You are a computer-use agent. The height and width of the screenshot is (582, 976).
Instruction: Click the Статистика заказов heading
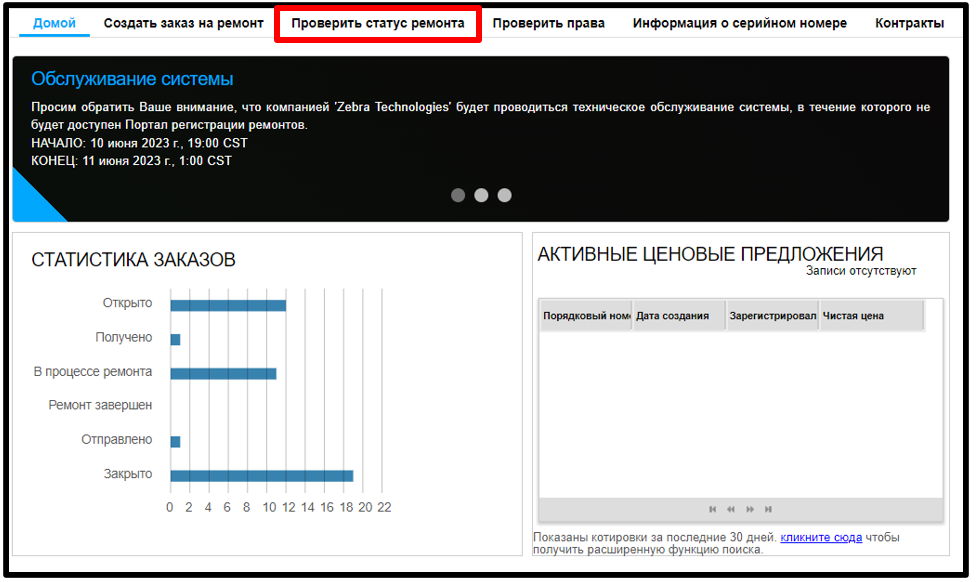pos(133,260)
